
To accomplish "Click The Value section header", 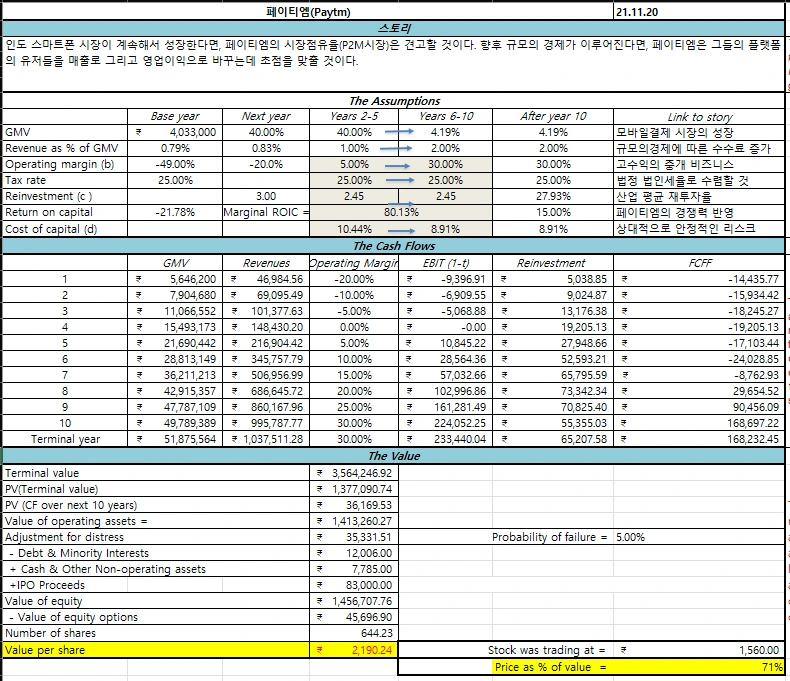I will click(x=393, y=456).
